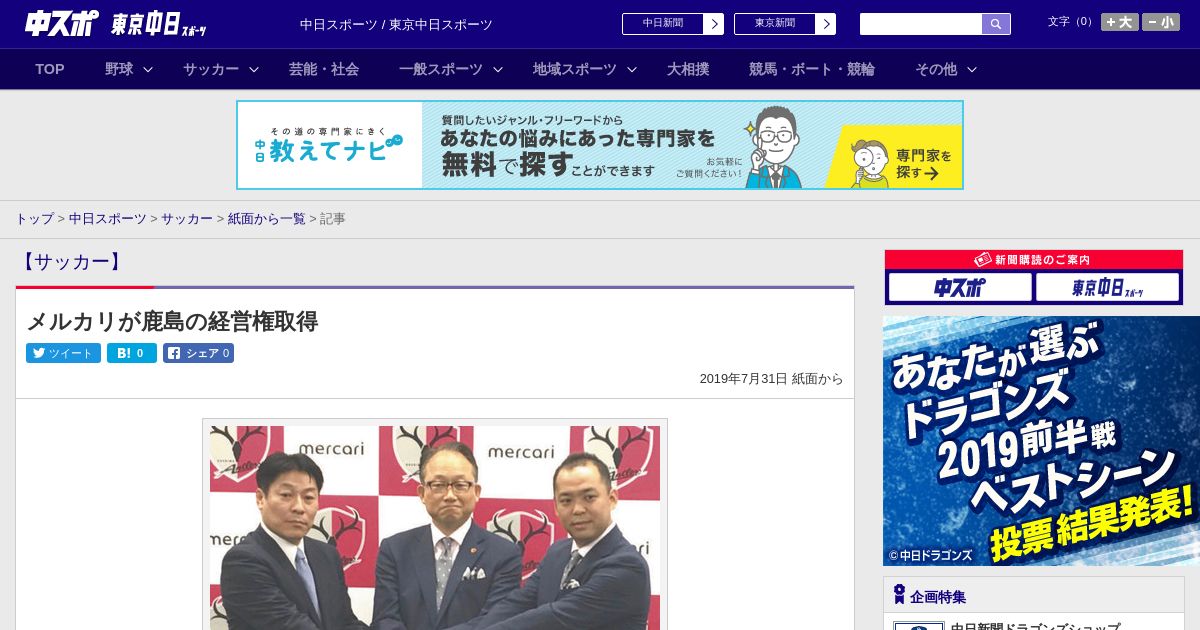
Task: Expand the 地域スポーツ dropdown chevron
Action: (632, 69)
